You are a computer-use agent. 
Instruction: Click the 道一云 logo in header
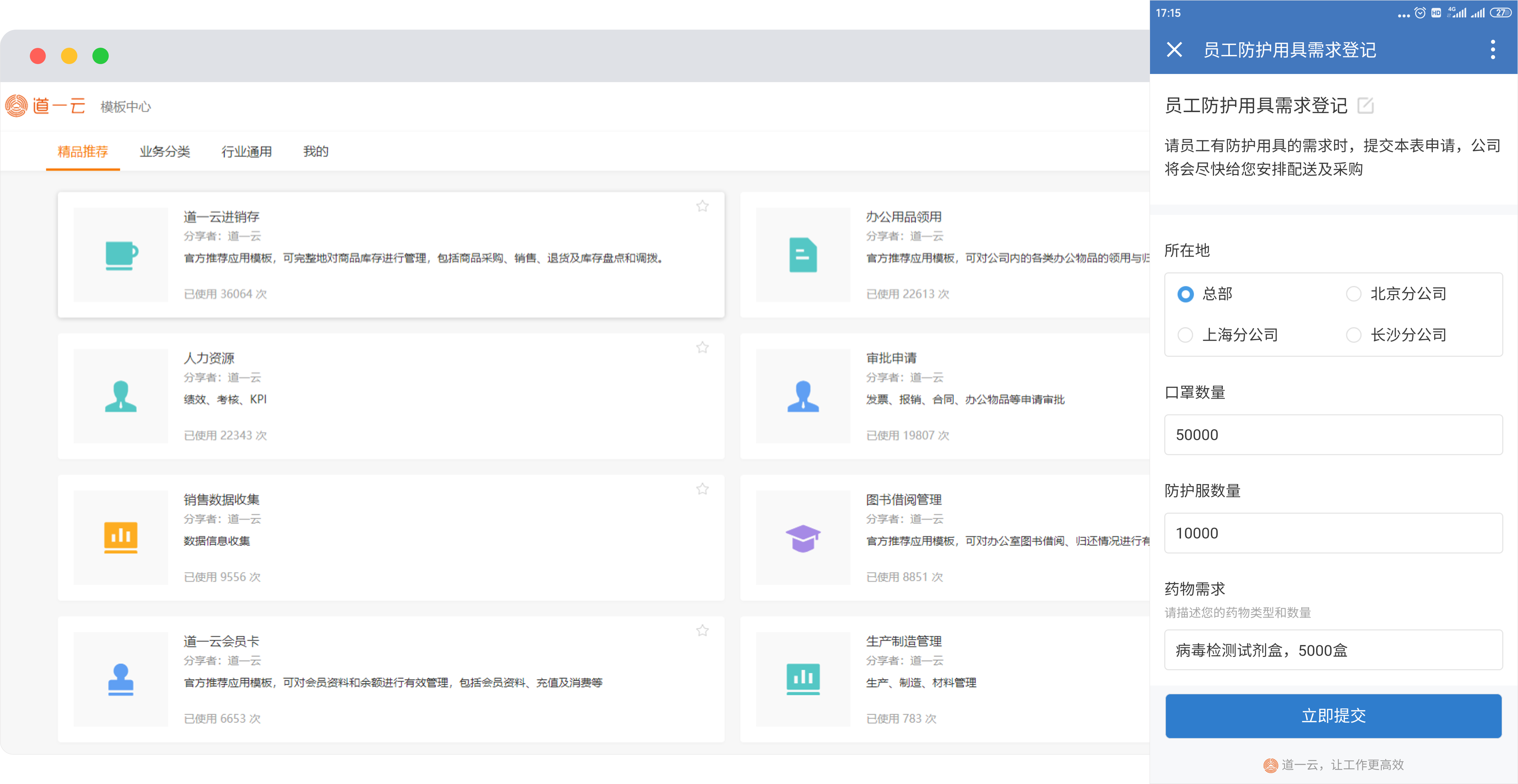point(45,106)
